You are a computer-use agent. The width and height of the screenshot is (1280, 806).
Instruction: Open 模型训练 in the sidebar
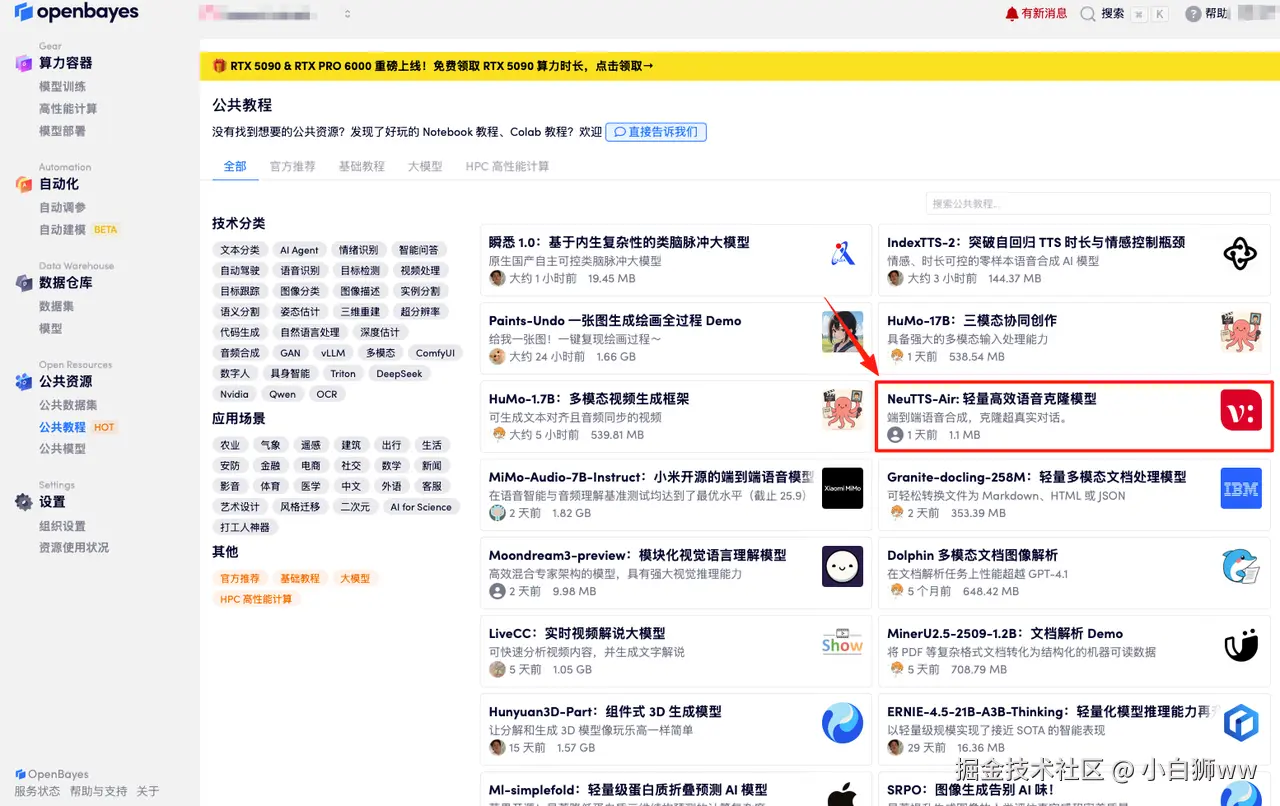pos(62,87)
